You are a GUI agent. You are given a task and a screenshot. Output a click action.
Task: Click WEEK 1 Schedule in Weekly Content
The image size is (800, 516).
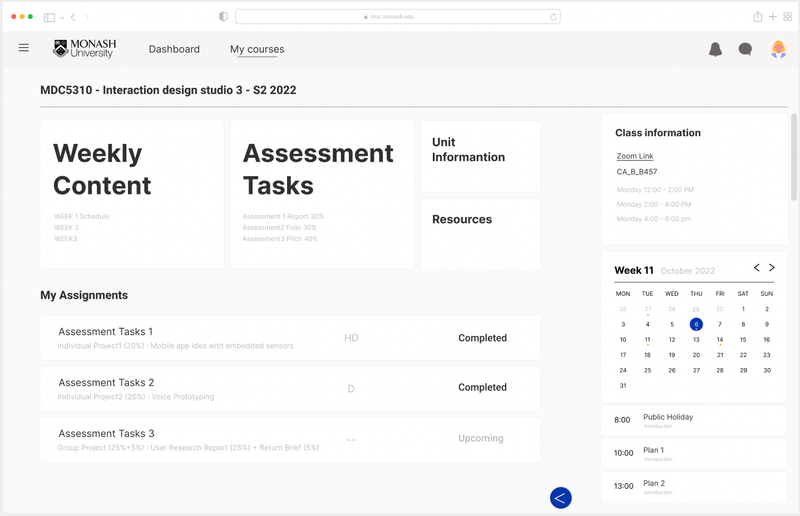[81, 216]
